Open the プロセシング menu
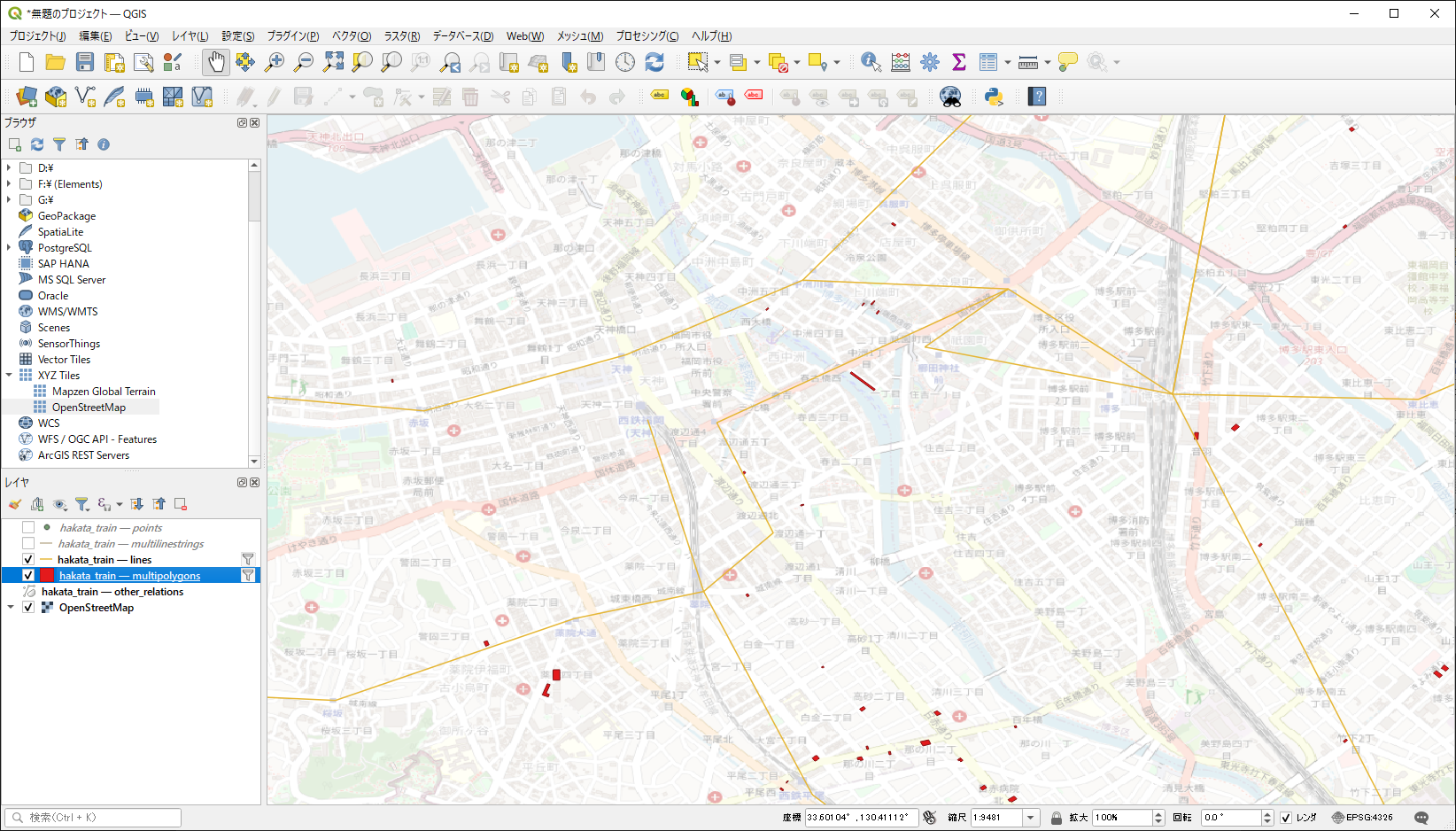This screenshot has height=831, width=1456. (x=647, y=36)
